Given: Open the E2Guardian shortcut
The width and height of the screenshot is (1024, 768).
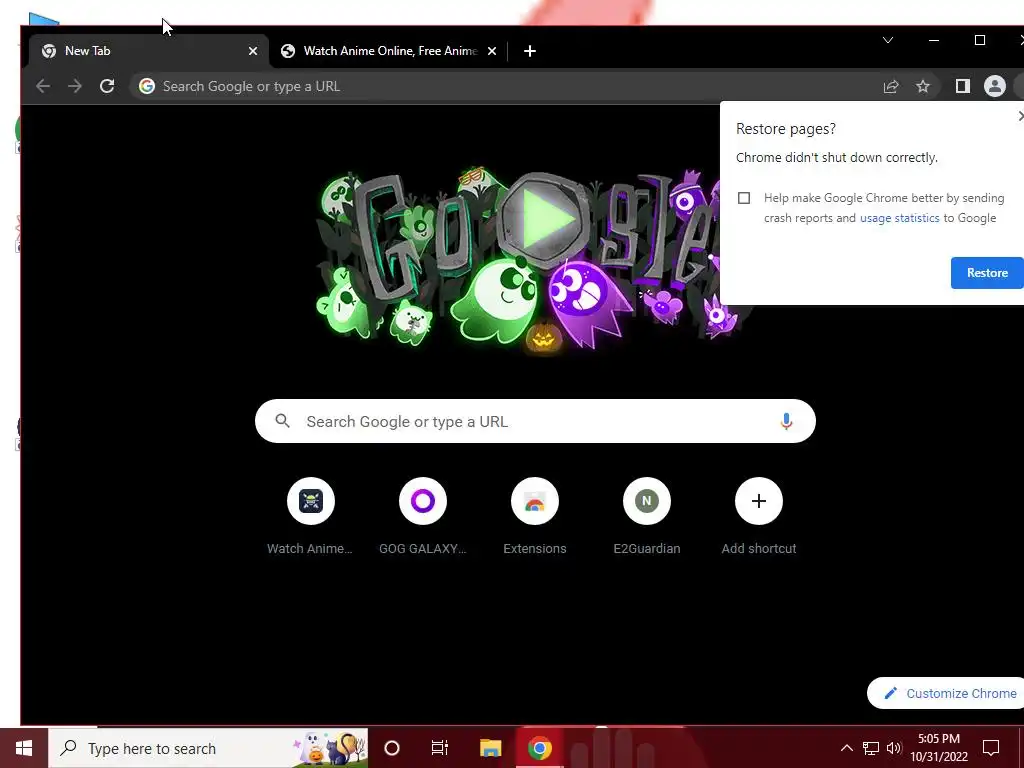Looking at the screenshot, I should click(x=647, y=516).
